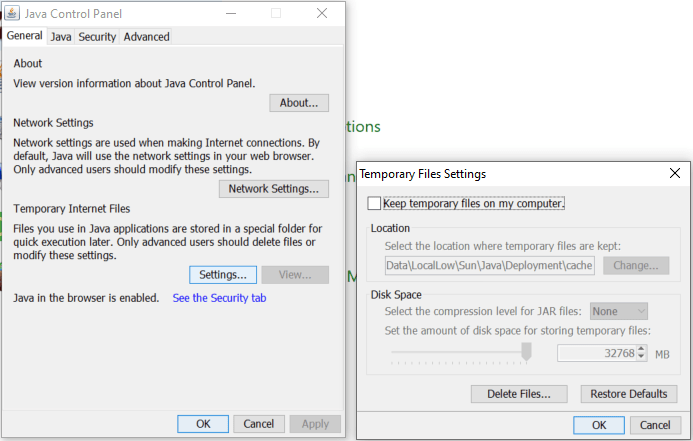
Task: Minimize the Java Control Panel window
Action: point(231,13)
